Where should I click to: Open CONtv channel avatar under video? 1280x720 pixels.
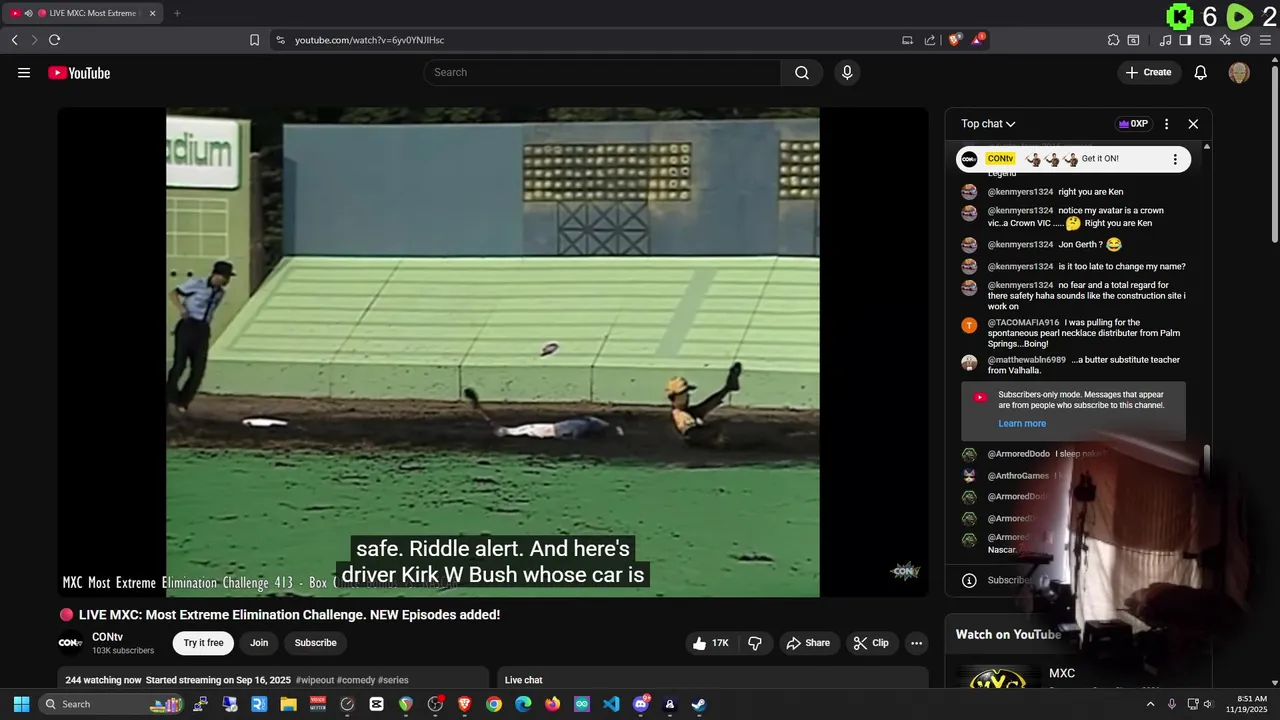[x=70, y=643]
